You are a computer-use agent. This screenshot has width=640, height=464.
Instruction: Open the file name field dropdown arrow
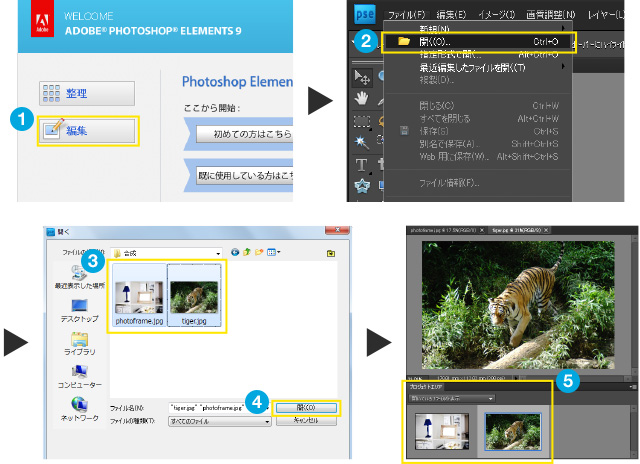click(x=268, y=408)
